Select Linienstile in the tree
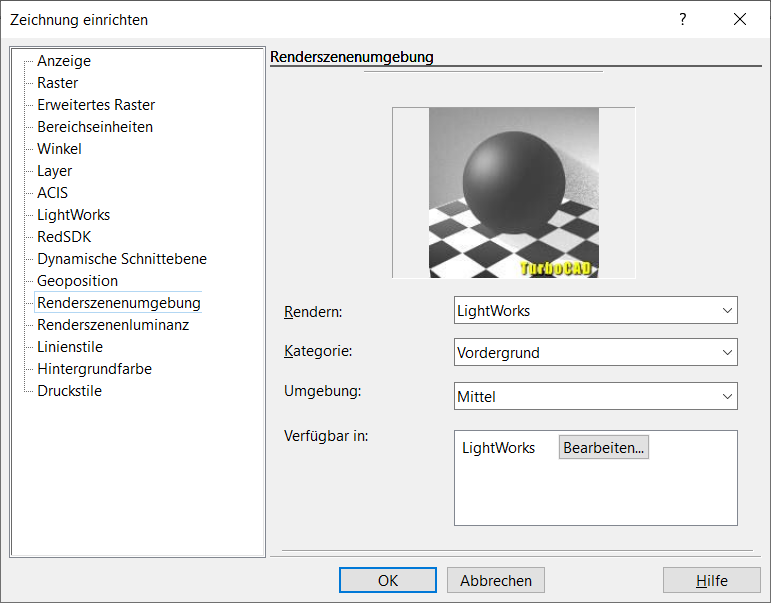The height and width of the screenshot is (603, 771). click(x=70, y=347)
